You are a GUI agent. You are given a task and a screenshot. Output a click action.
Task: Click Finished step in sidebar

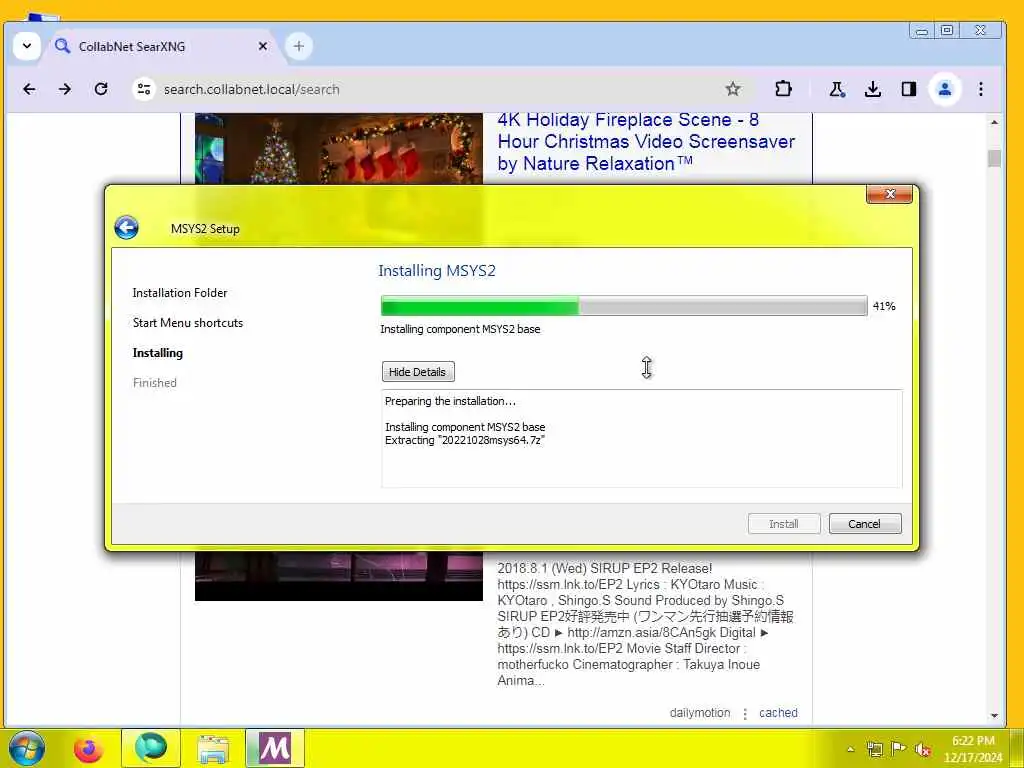click(x=154, y=383)
